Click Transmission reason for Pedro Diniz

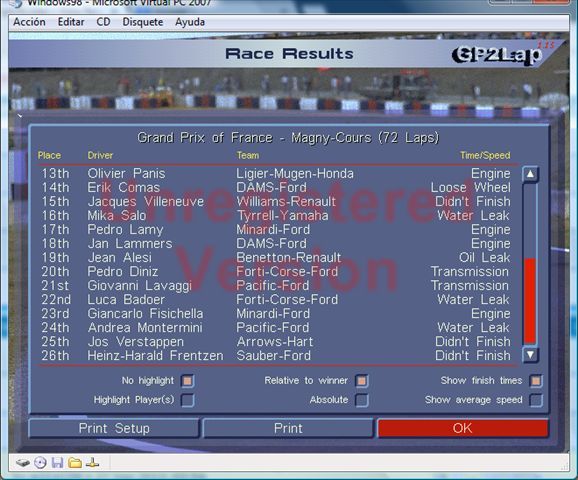click(x=470, y=271)
